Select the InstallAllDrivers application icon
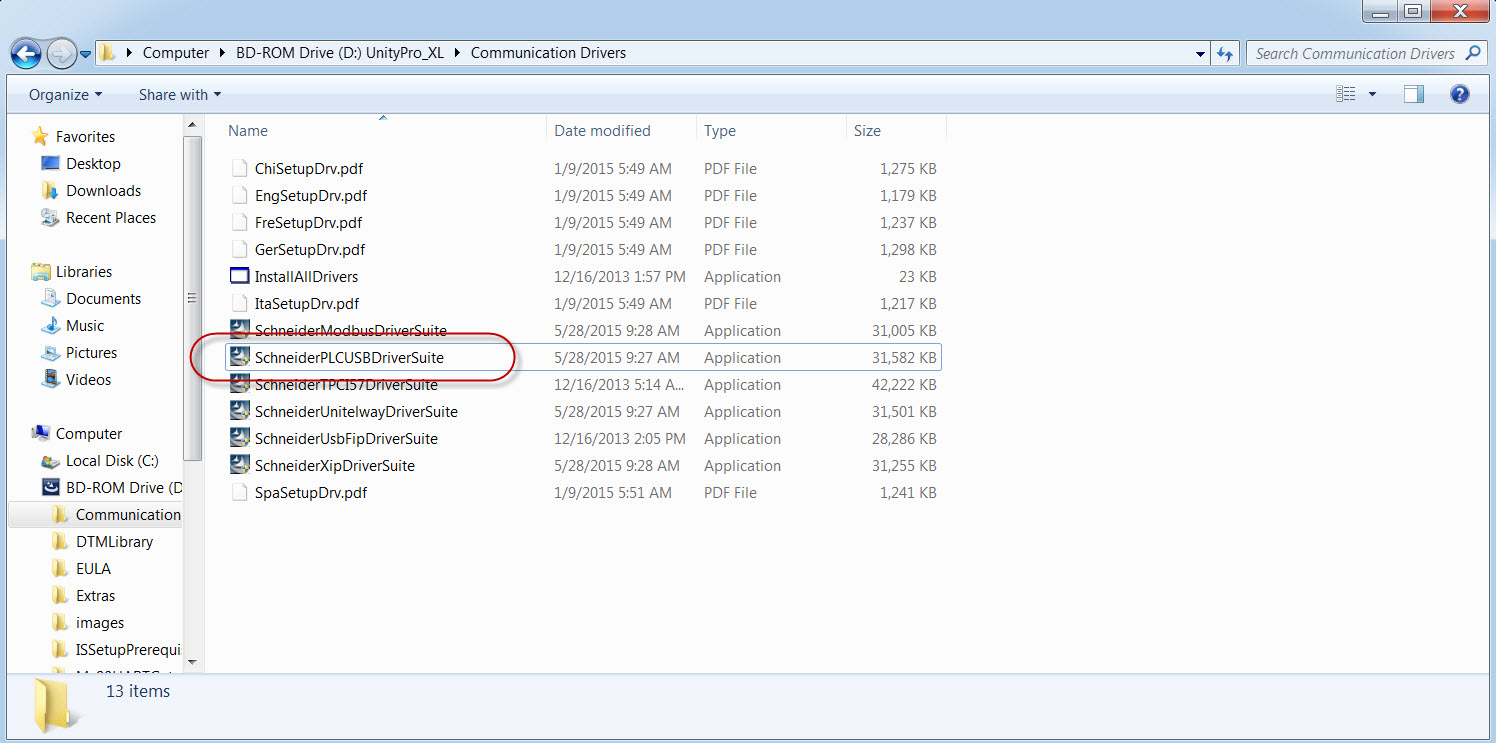The image size is (1496, 743). click(x=239, y=276)
